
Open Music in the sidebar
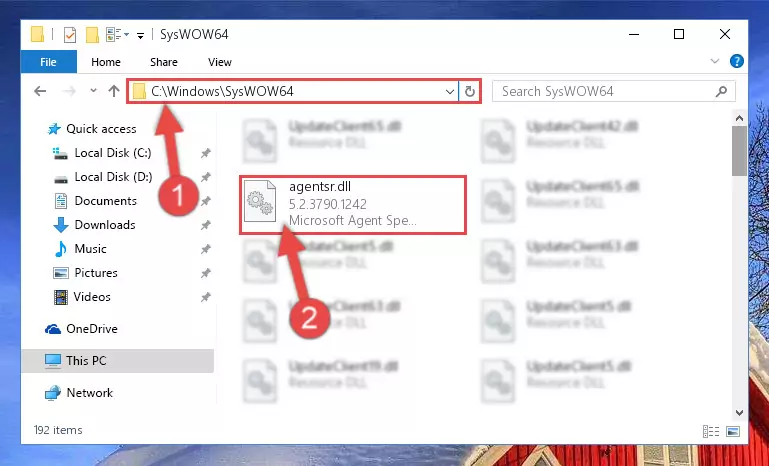pyautogui.click(x=90, y=249)
